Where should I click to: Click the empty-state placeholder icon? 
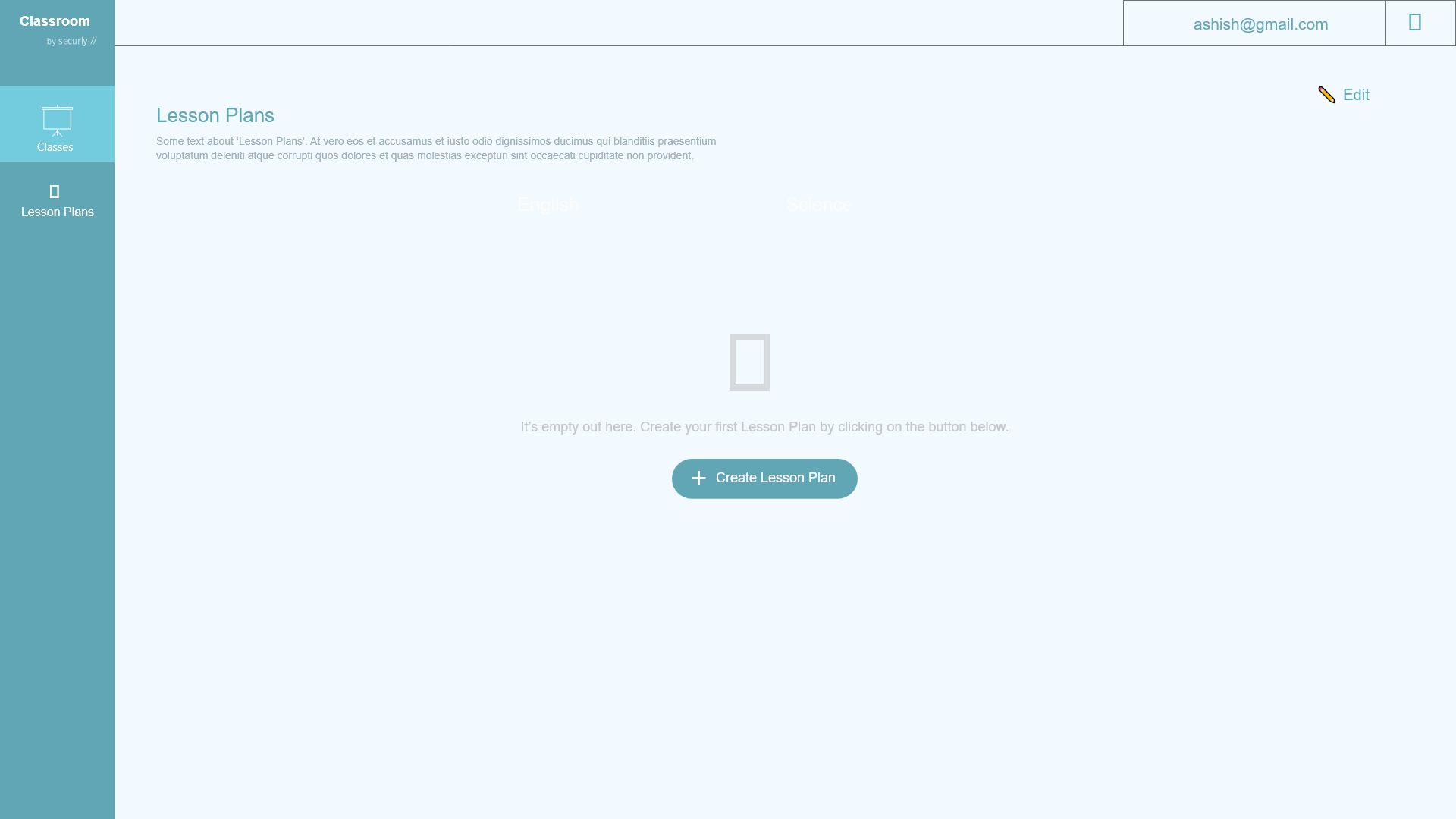click(x=749, y=362)
